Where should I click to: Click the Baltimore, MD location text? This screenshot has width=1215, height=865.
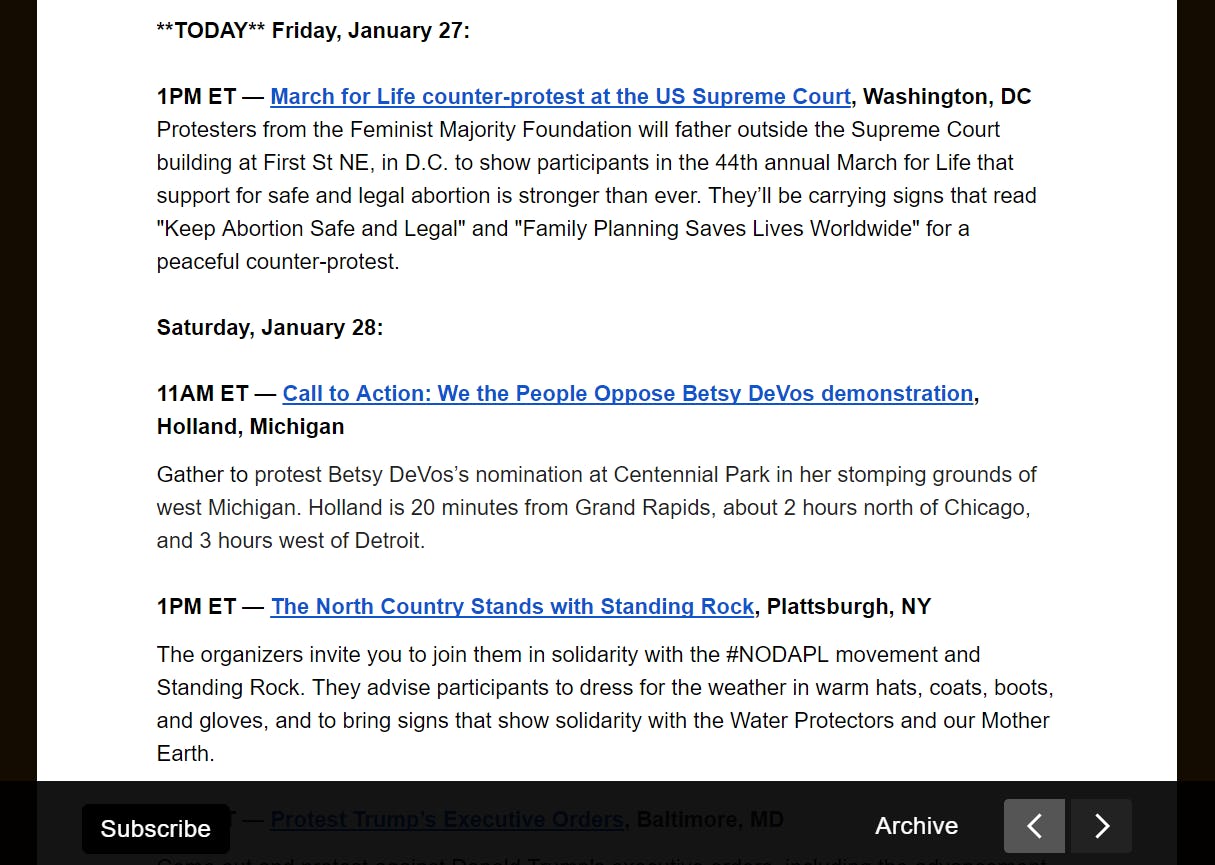click(x=710, y=820)
